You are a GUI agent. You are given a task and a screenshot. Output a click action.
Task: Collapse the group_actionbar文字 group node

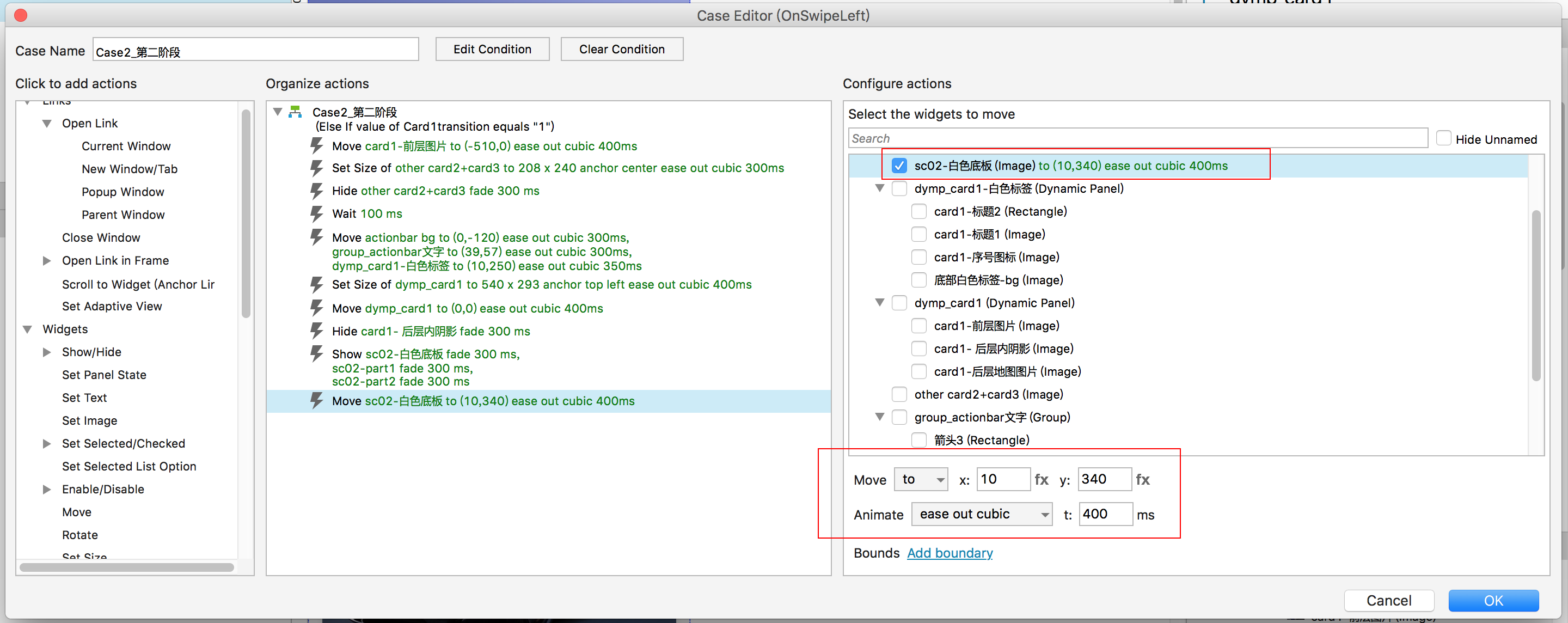(x=880, y=417)
